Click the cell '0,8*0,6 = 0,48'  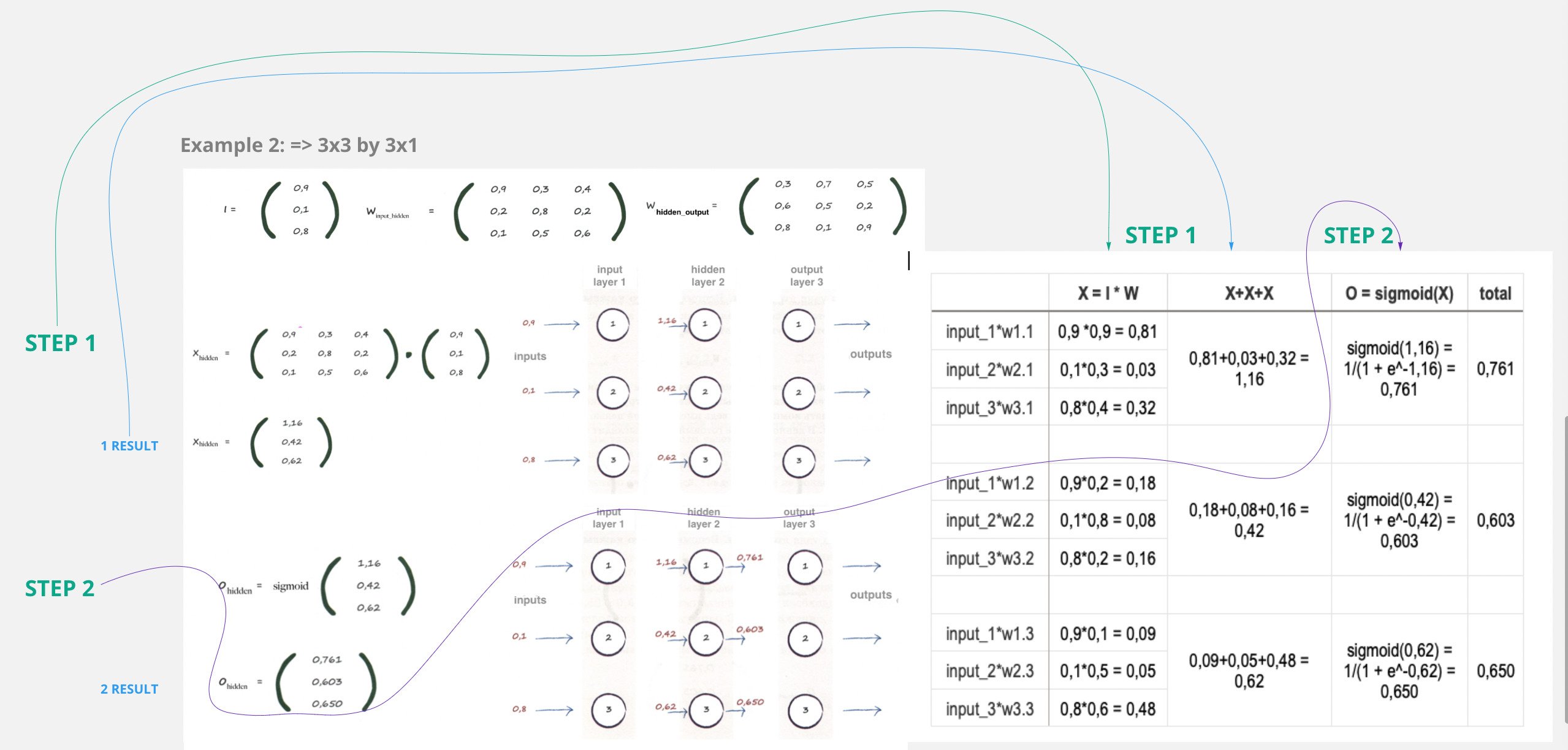(x=1107, y=709)
